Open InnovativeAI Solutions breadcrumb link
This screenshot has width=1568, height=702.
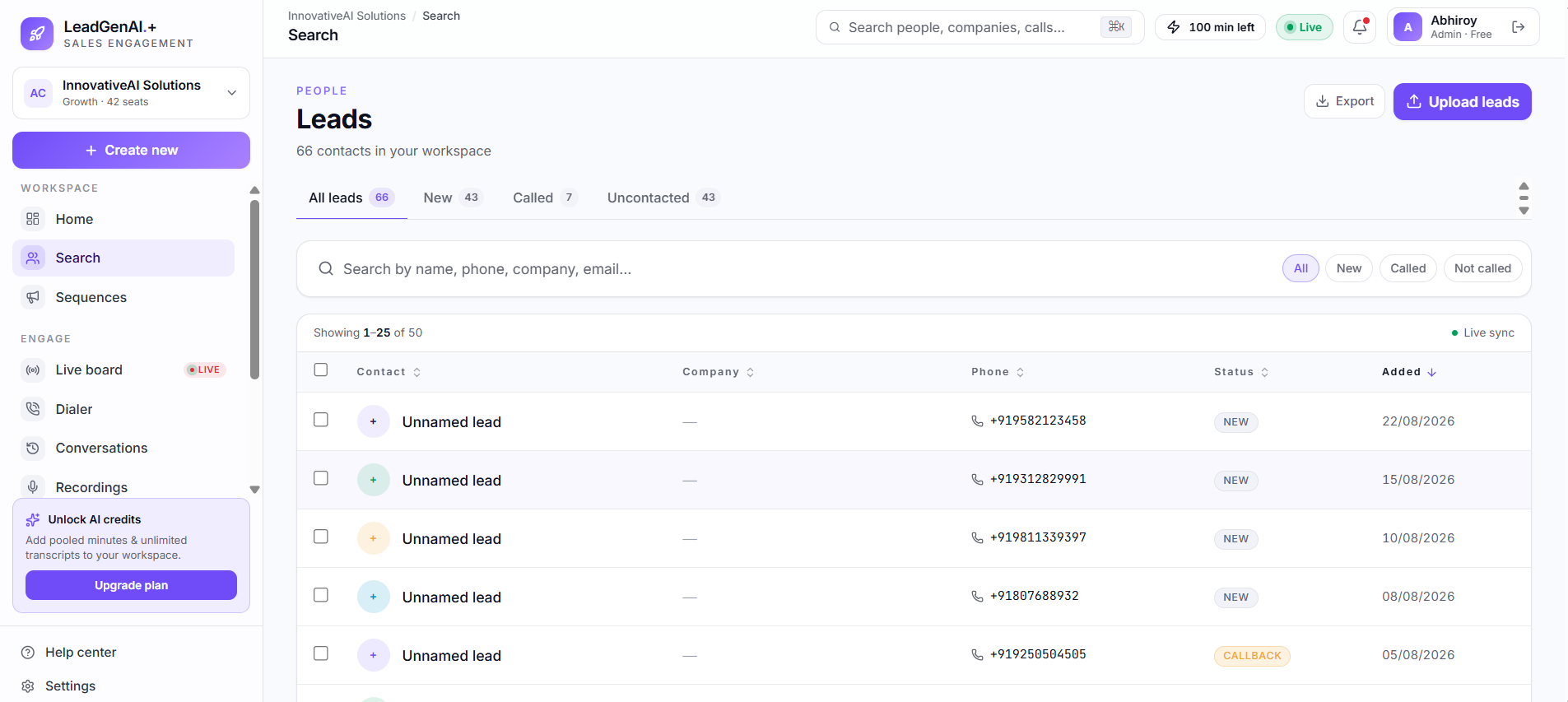pos(347,16)
